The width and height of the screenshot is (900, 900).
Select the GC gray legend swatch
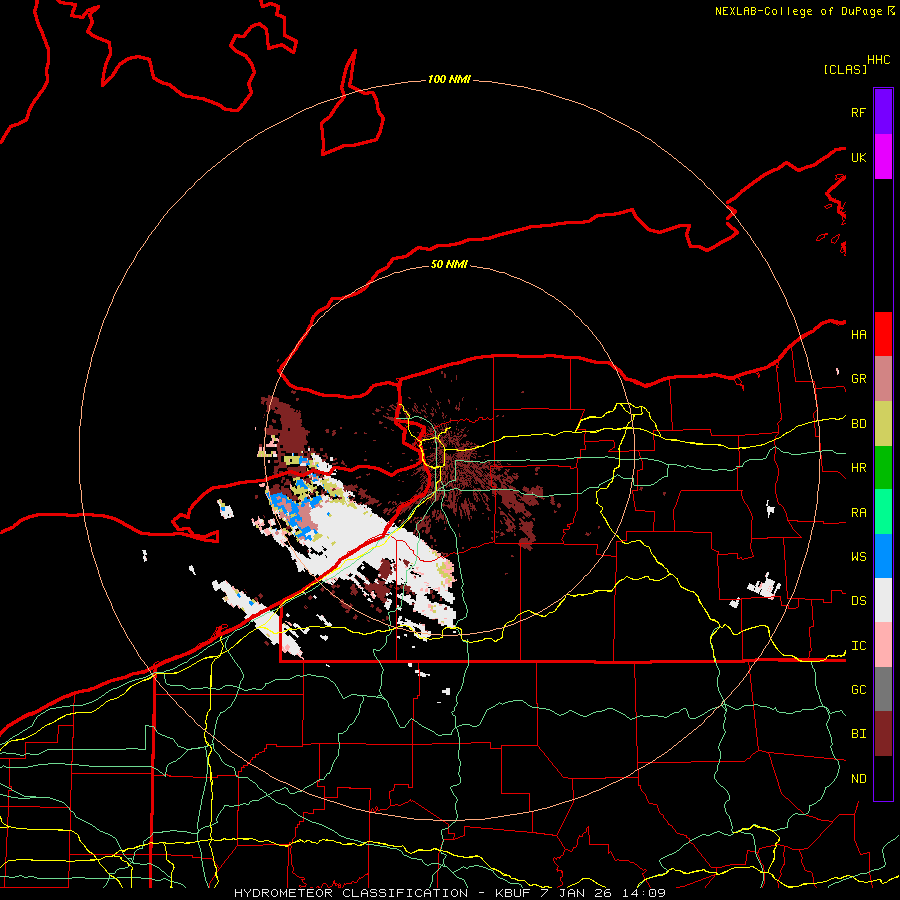click(x=883, y=689)
